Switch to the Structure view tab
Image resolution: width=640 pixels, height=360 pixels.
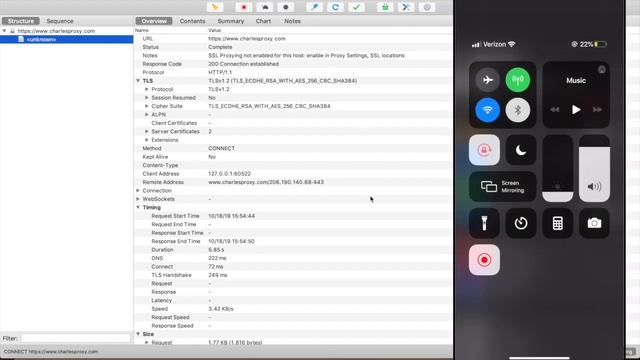[21, 21]
